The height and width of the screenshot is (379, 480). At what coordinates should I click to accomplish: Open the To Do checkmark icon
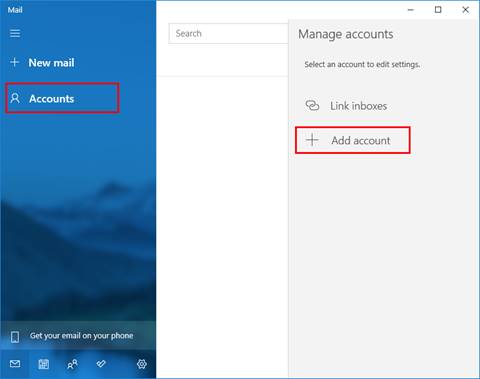tap(101, 364)
